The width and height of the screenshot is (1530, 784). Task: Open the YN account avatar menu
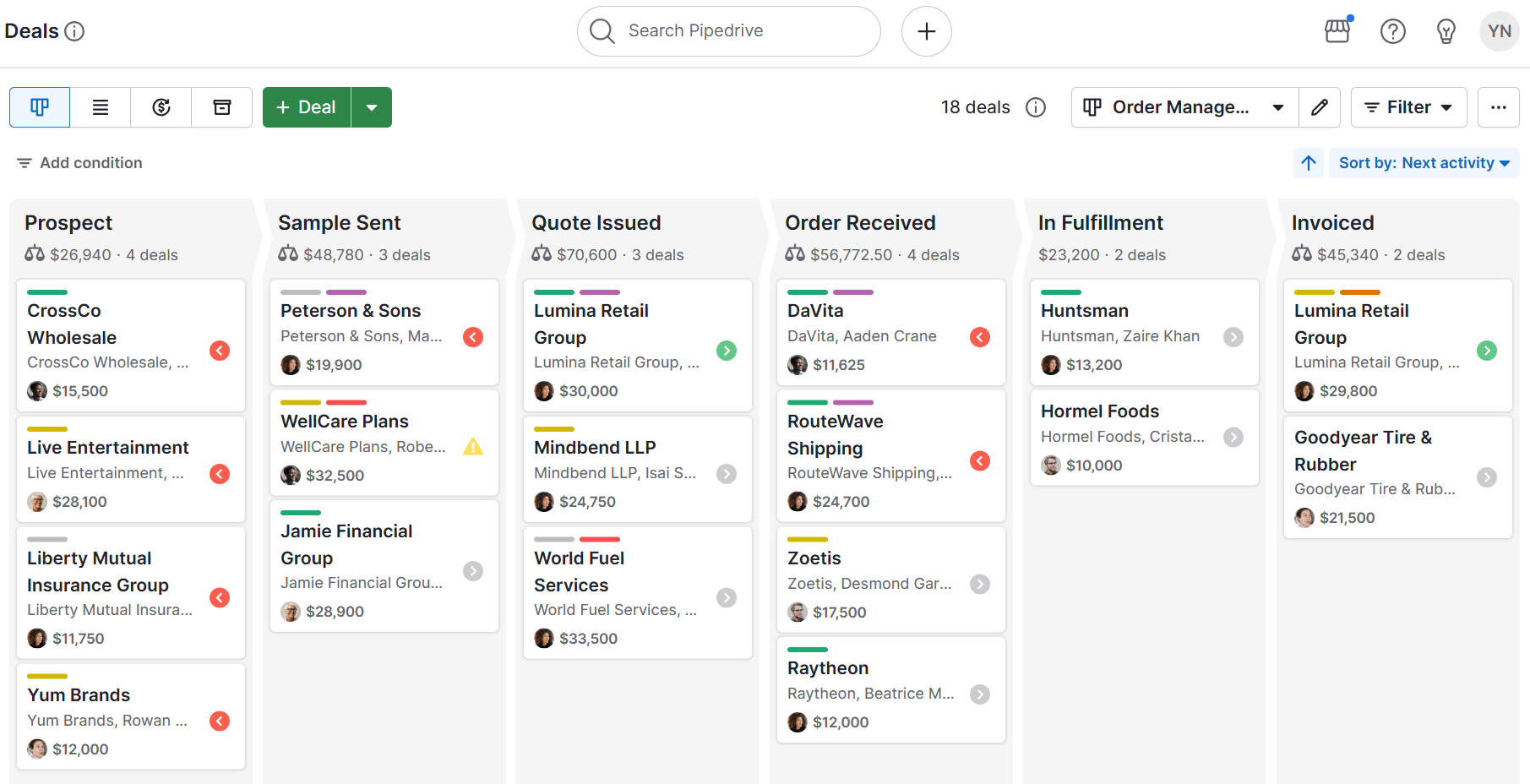[x=1500, y=31]
